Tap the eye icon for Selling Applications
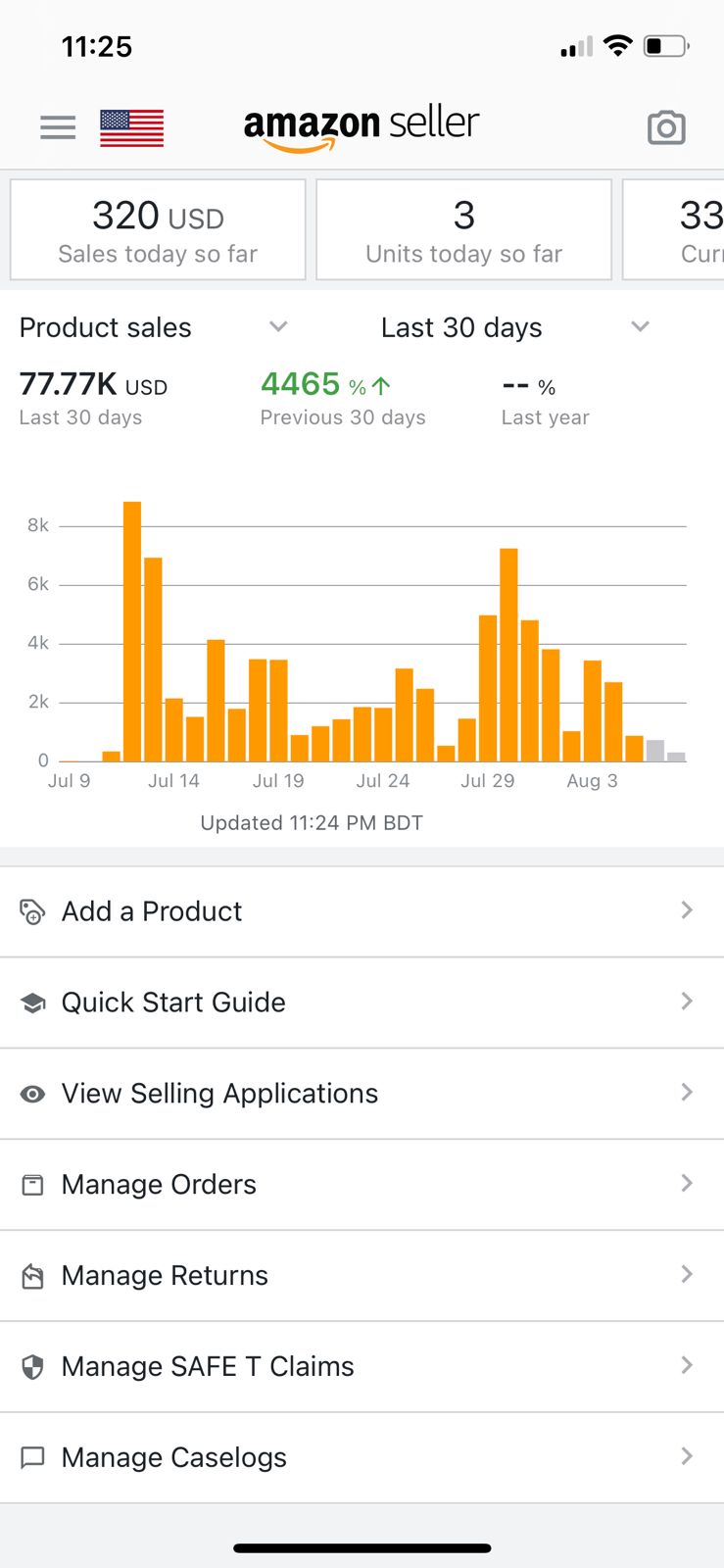Image resolution: width=724 pixels, height=1568 pixels. (32, 1094)
